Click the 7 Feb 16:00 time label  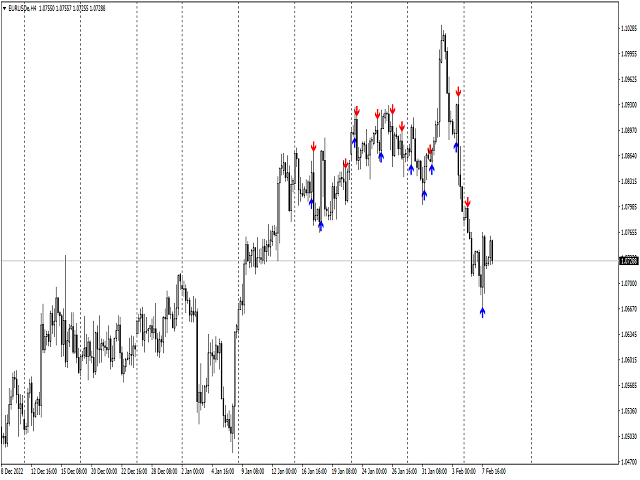pos(494,471)
